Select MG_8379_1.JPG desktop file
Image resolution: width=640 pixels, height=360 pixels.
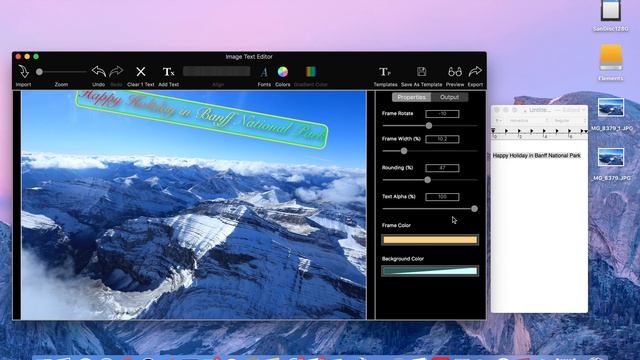(x=611, y=108)
